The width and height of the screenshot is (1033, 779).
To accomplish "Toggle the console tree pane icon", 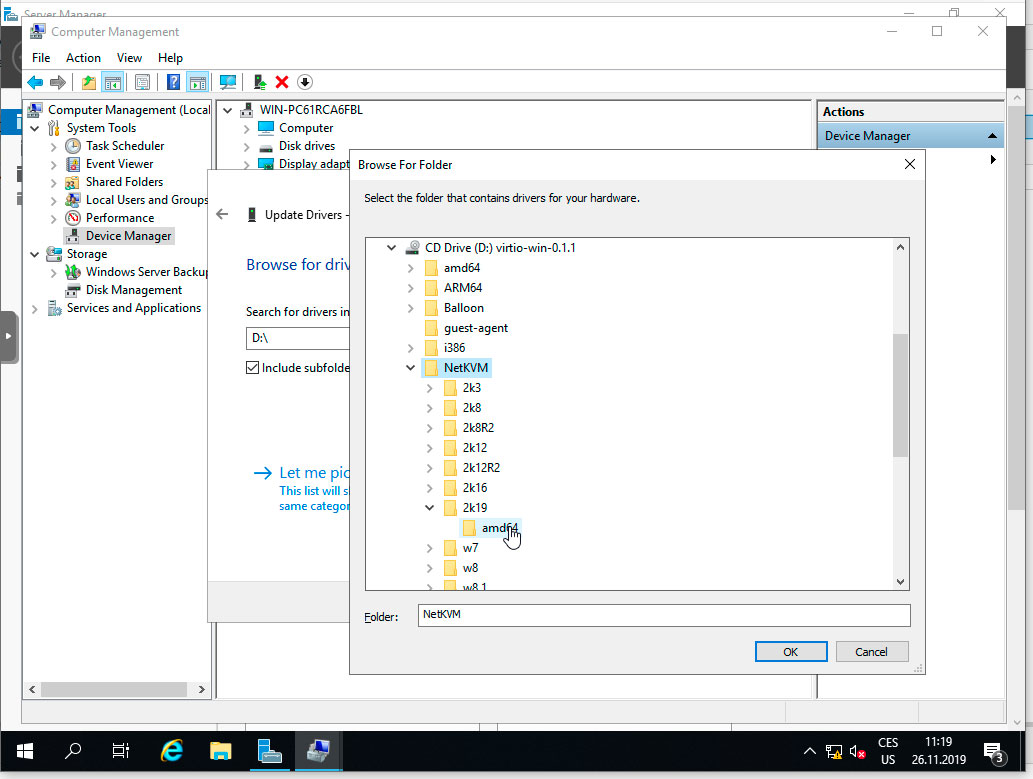I will pos(111,81).
